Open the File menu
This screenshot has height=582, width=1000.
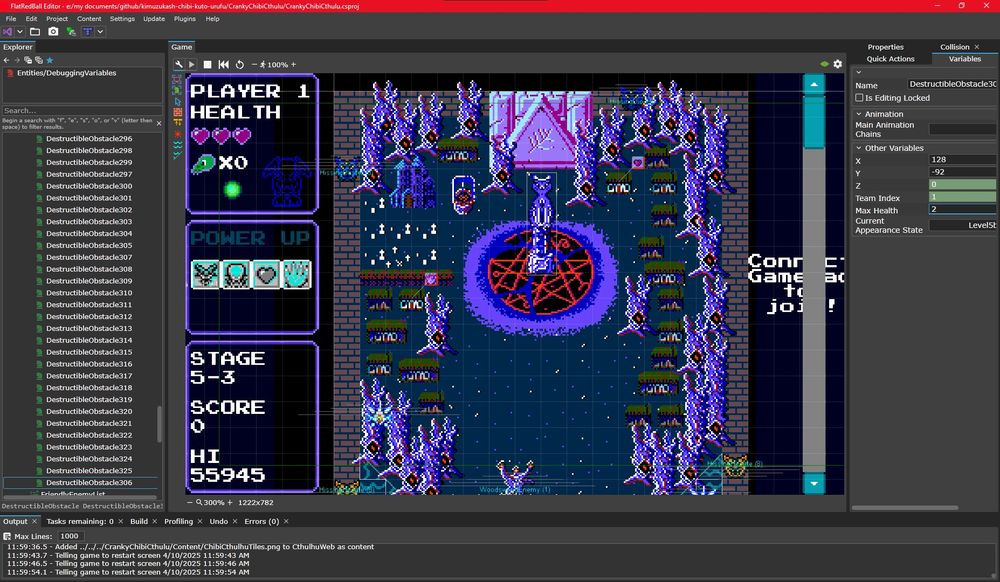click(x=11, y=19)
